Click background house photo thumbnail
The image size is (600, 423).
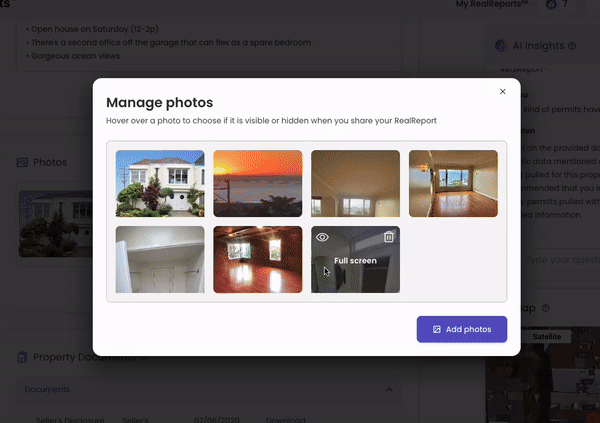point(55,224)
